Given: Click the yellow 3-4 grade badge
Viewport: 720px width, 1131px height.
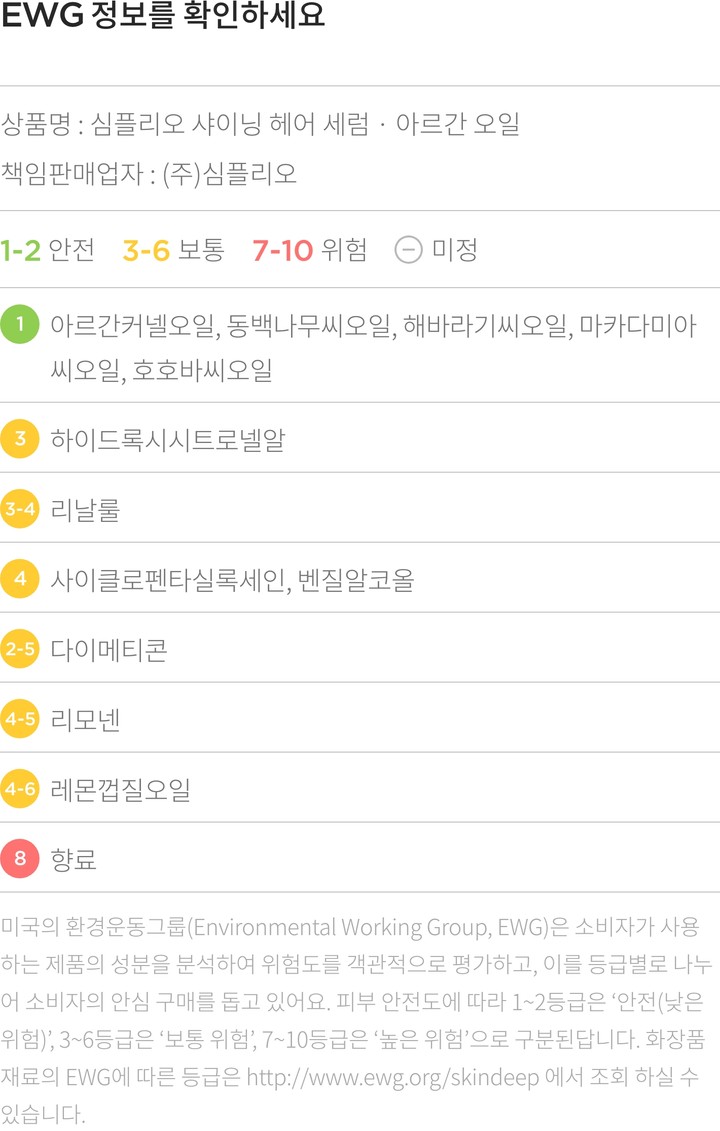Looking at the screenshot, I should tap(20, 509).
